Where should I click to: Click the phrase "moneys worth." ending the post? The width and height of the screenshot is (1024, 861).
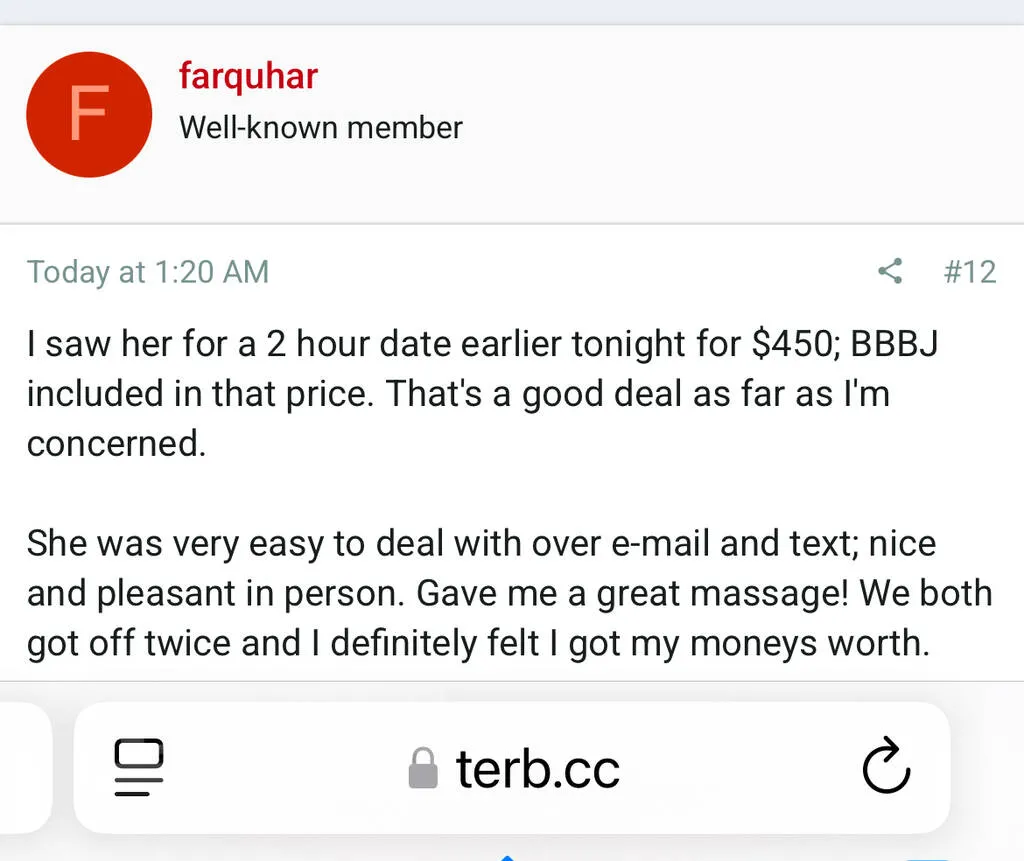click(810, 643)
